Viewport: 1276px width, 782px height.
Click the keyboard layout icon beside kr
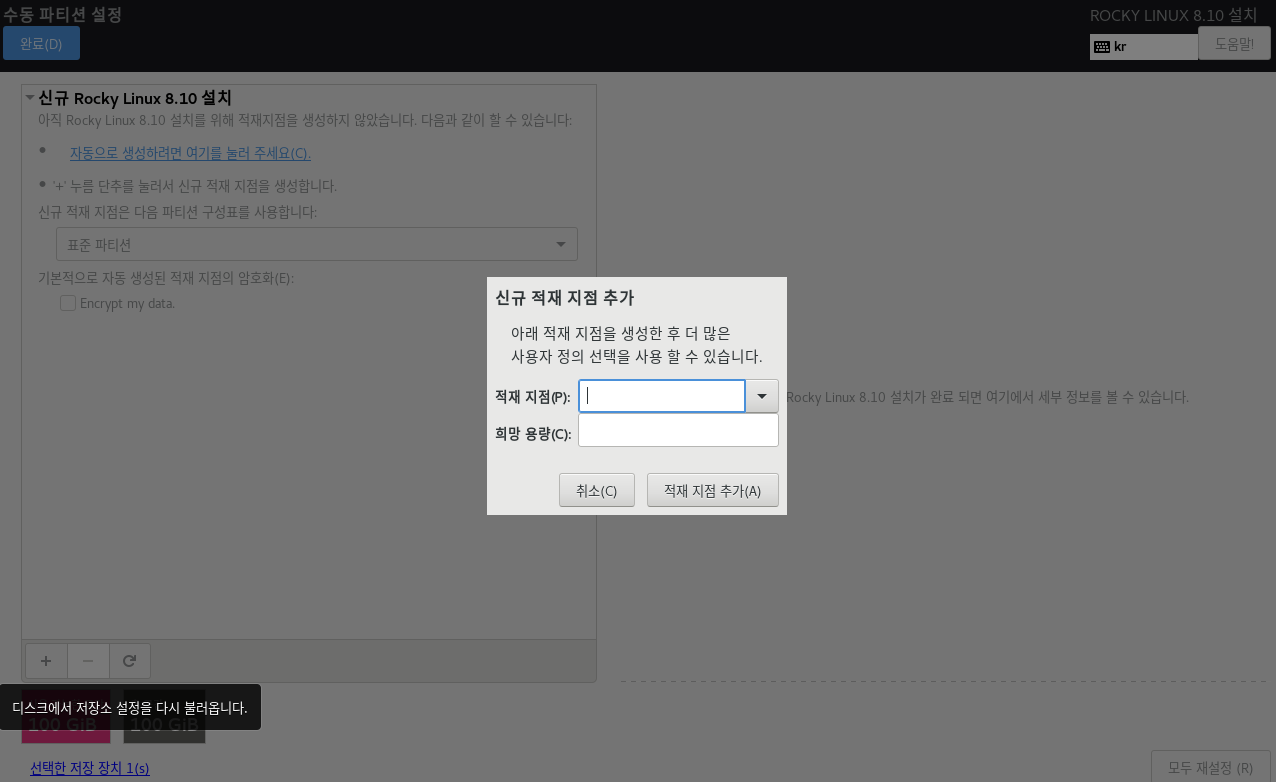coord(1102,47)
